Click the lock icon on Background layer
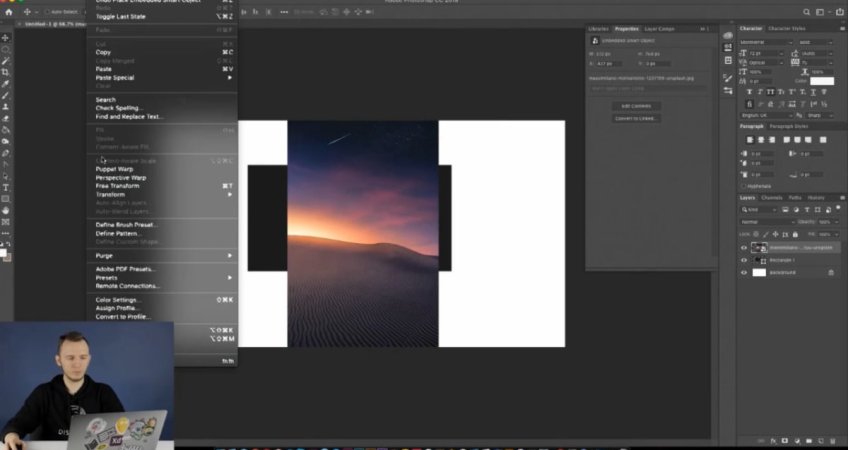Image resolution: width=848 pixels, height=450 pixels. pos(830,272)
